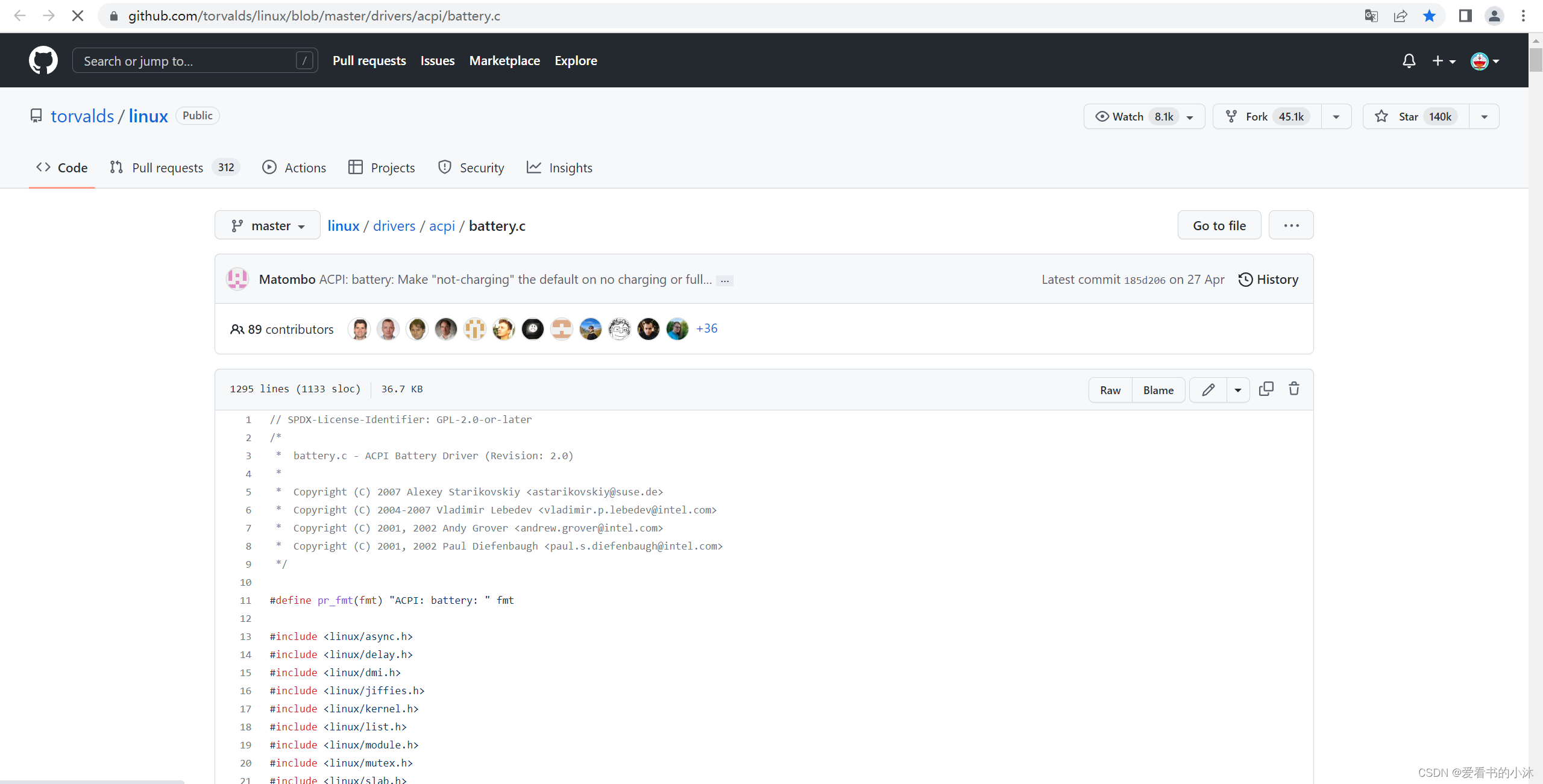Open the notifications bell
Image resolution: width=1543 pixels, height=784 pixels.
[1409, 61]
